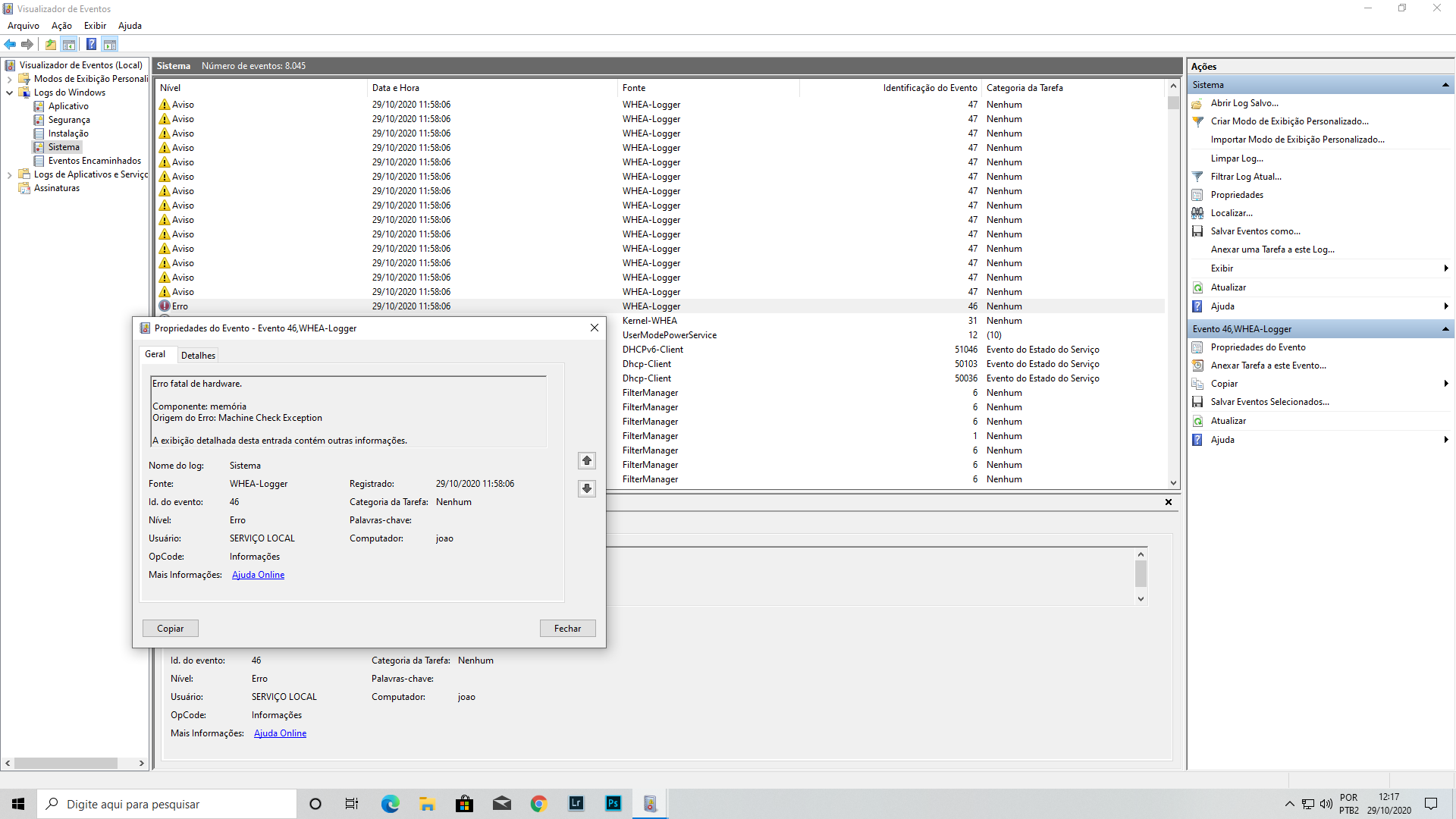Click the Back arrow toolbar icon
This screenshot has height=819, width=1456.
click(10, 44)
